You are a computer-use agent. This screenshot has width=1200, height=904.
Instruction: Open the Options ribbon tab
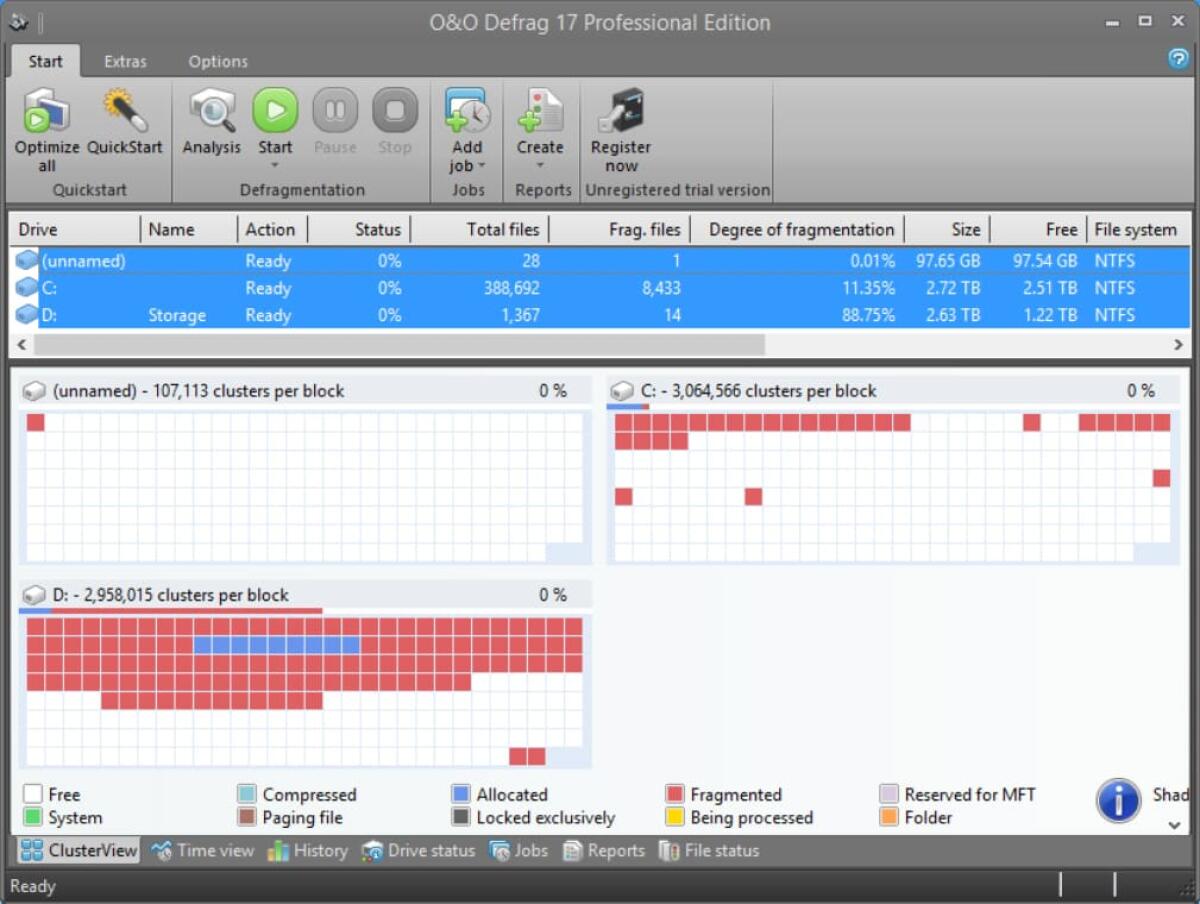pyautogui.click(x=218, y=61)
